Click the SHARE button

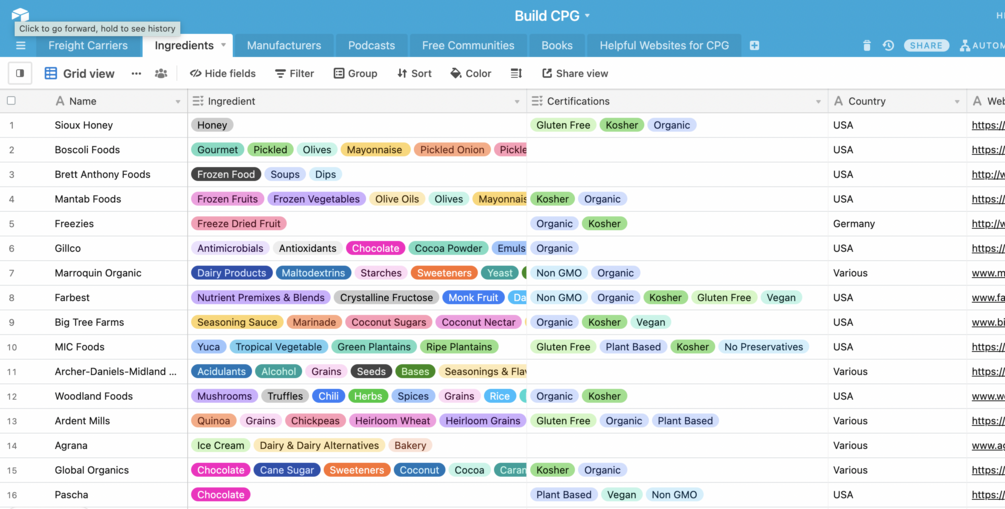point(926,46)
